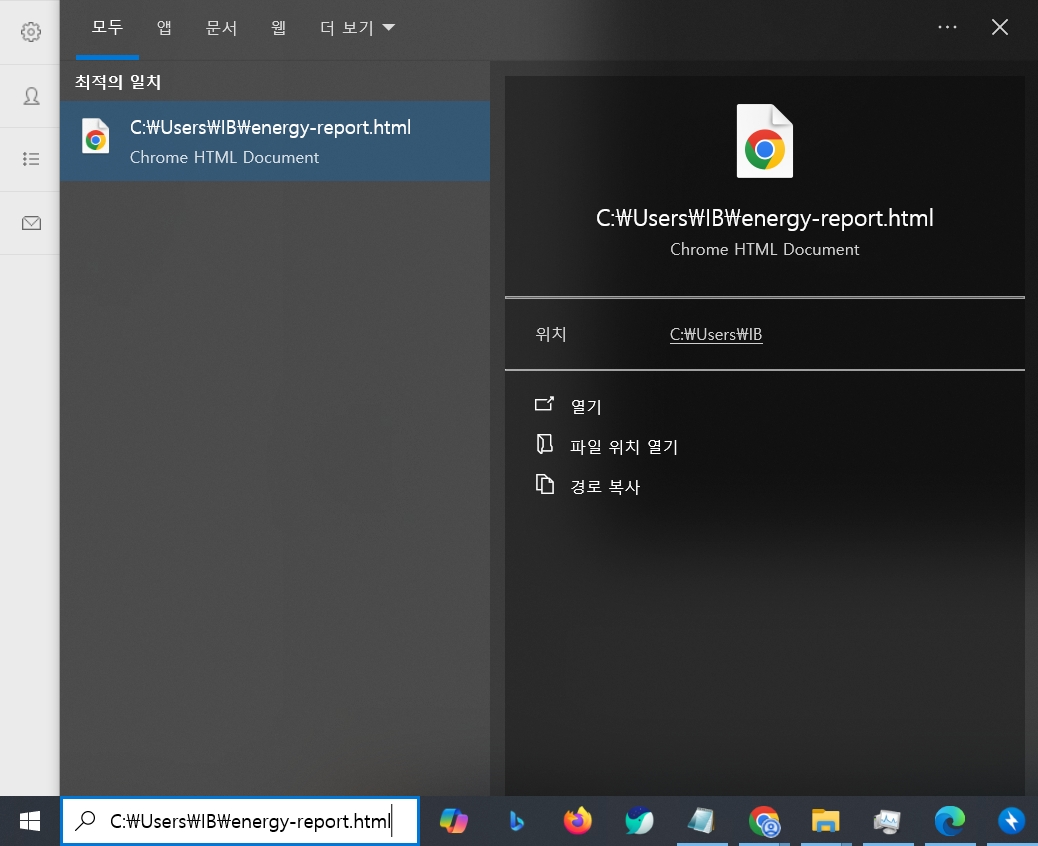Open File Explorer from the taskbar

[x=826, y=821]
